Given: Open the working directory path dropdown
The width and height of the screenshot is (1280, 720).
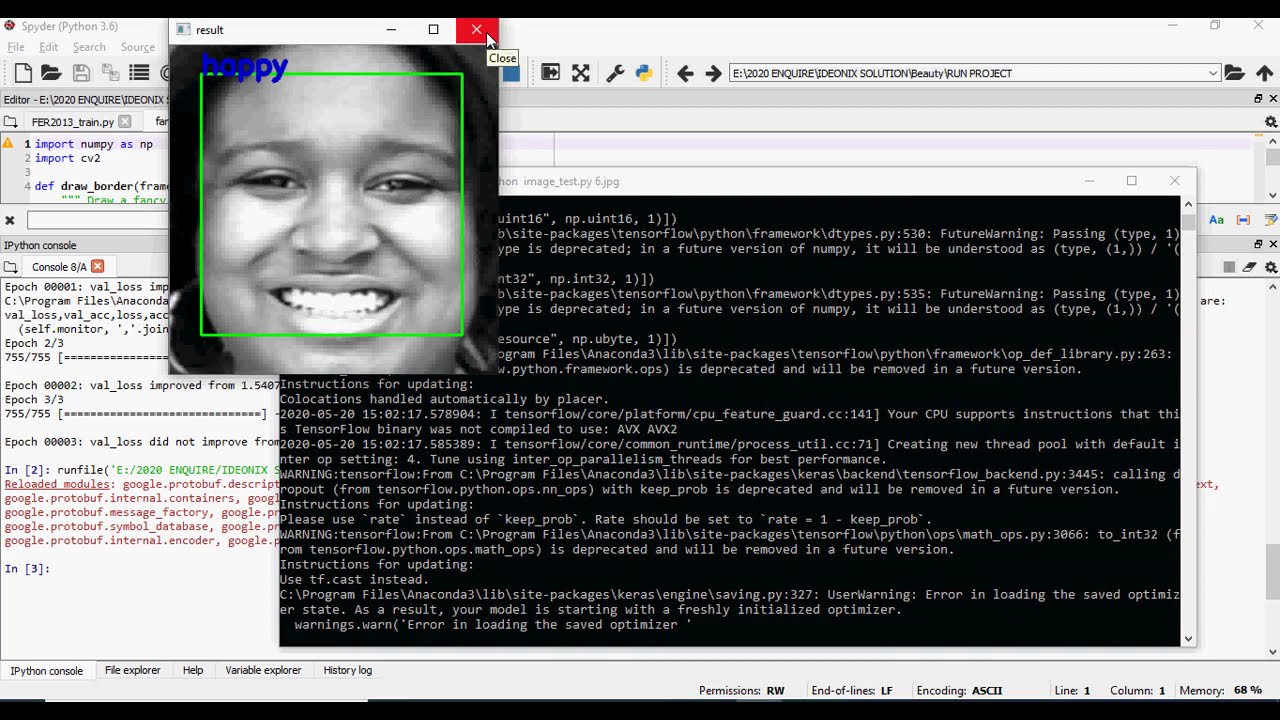Looking at the screenshot, I should pos(1213,73).
